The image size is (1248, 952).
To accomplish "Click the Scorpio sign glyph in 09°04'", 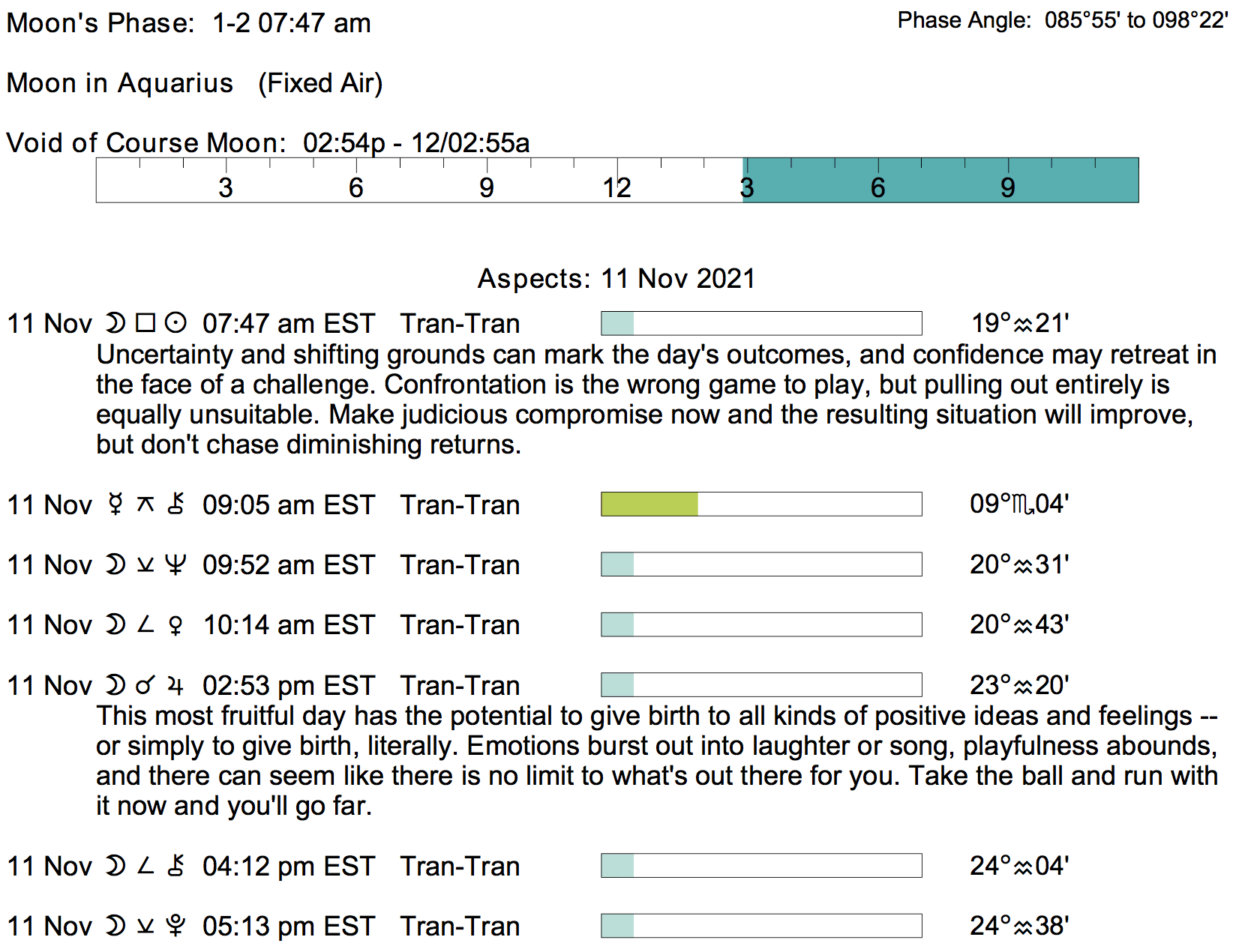I will 1022,504.
